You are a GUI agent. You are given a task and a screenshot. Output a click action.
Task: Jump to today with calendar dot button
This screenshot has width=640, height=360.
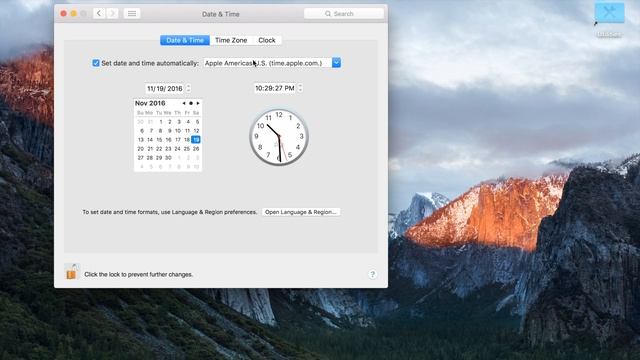(x=191, y=103)
